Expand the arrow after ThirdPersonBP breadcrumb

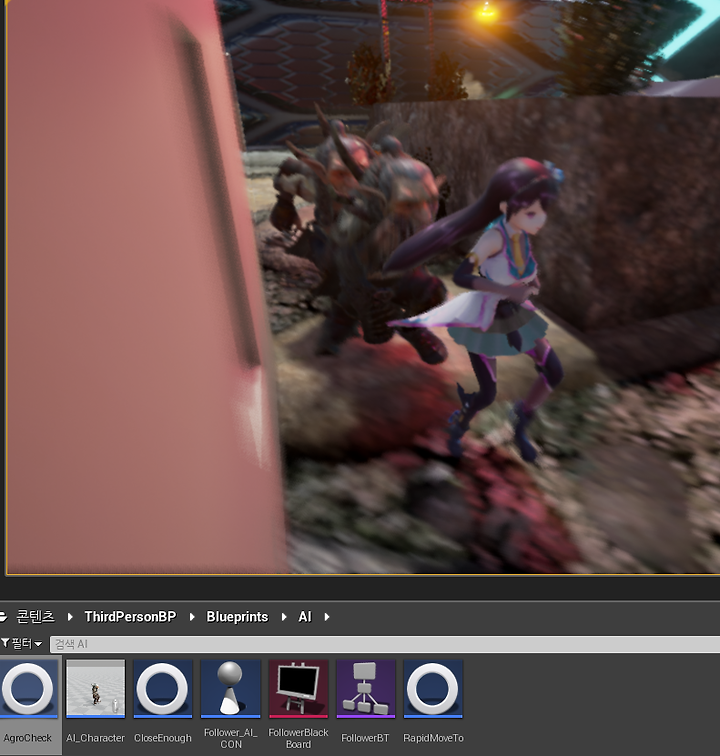192,617
